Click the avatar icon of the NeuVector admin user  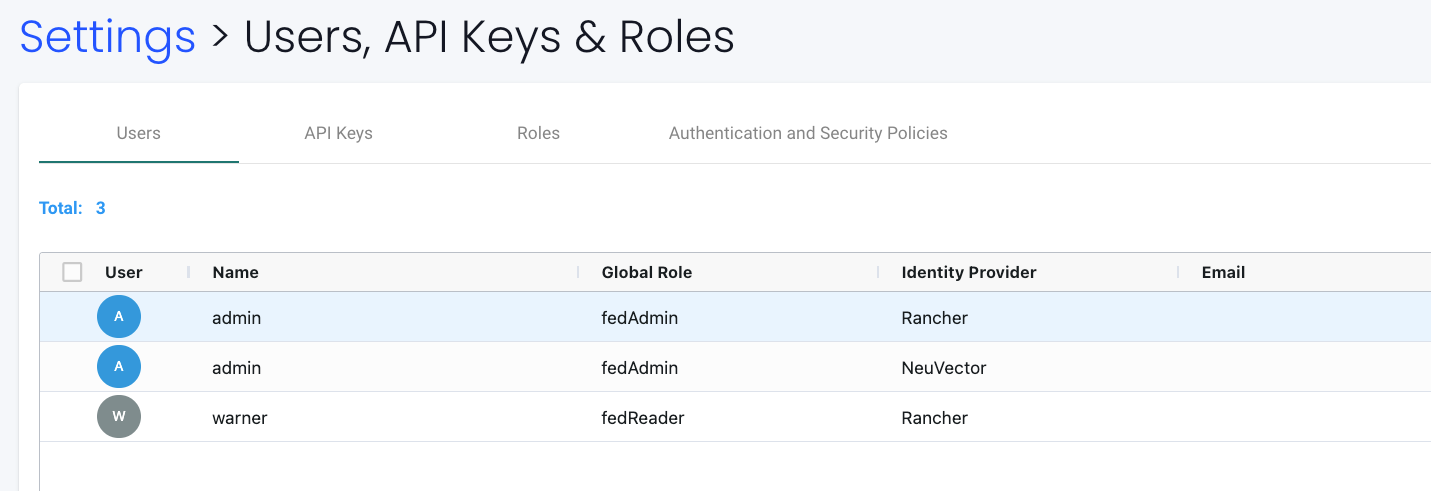[119, 367]
